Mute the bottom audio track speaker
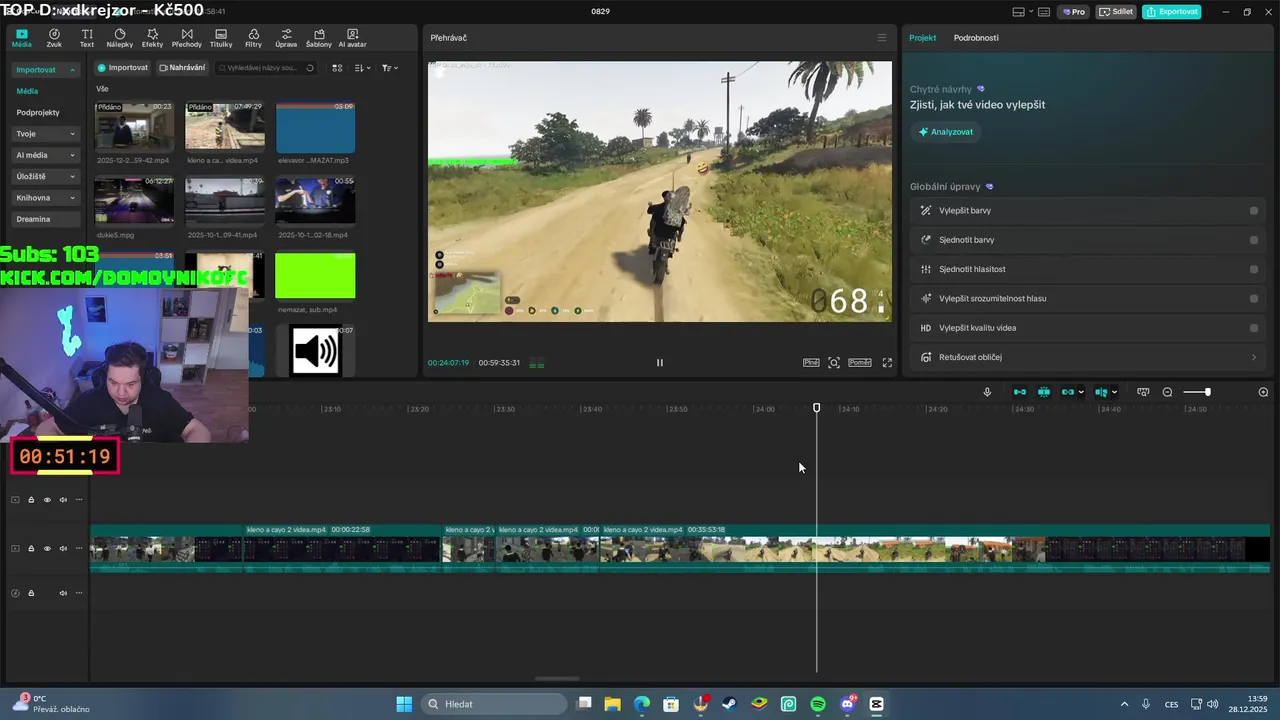1280x720 pixels. click(x=63, y=593)
